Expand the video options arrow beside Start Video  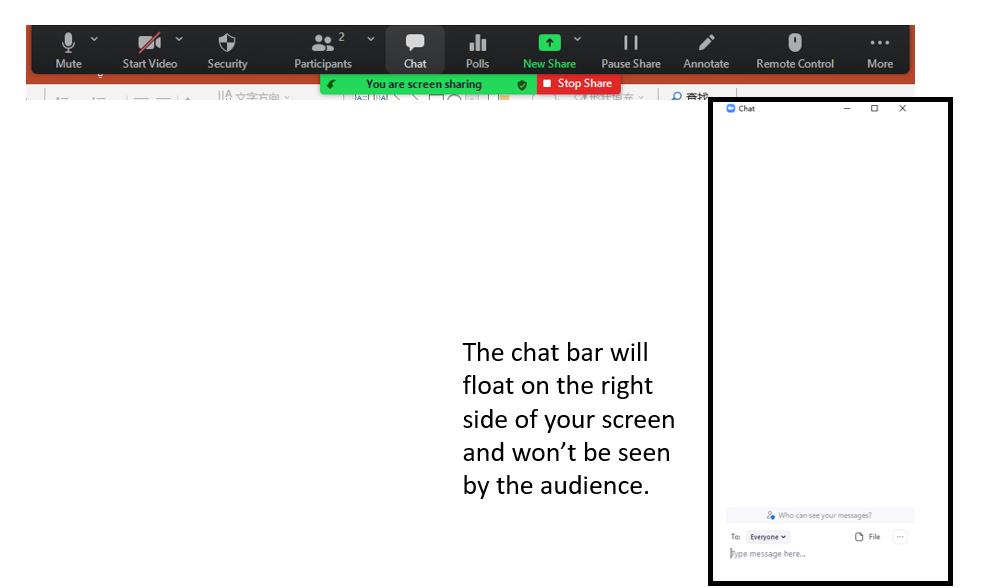(179, 39)
